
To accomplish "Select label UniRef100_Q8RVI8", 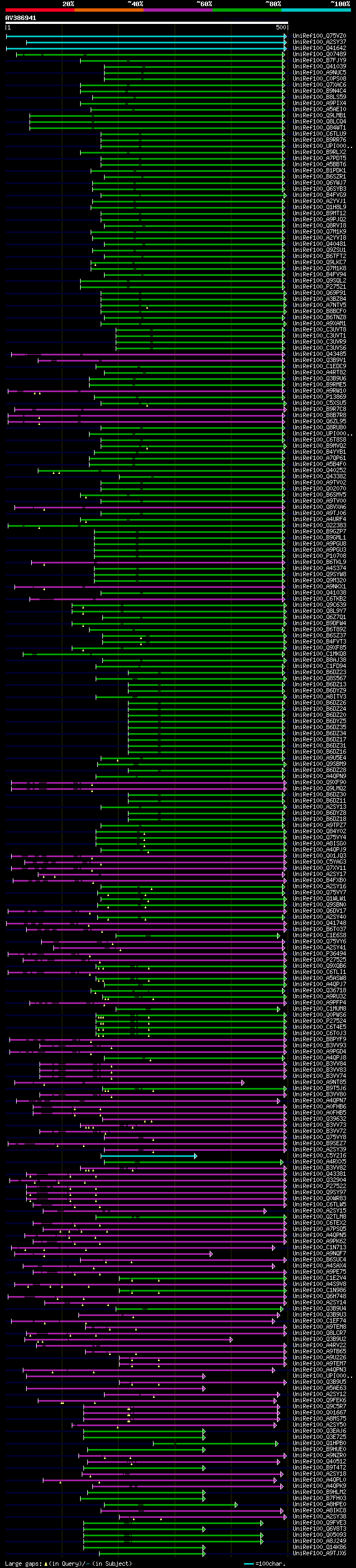I will coord(319,226).
